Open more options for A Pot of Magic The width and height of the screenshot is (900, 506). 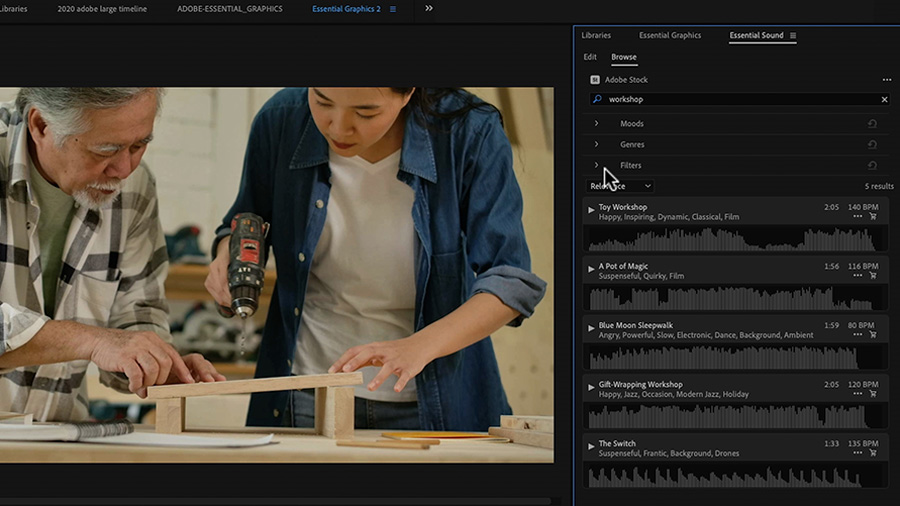tap(857, 276)
